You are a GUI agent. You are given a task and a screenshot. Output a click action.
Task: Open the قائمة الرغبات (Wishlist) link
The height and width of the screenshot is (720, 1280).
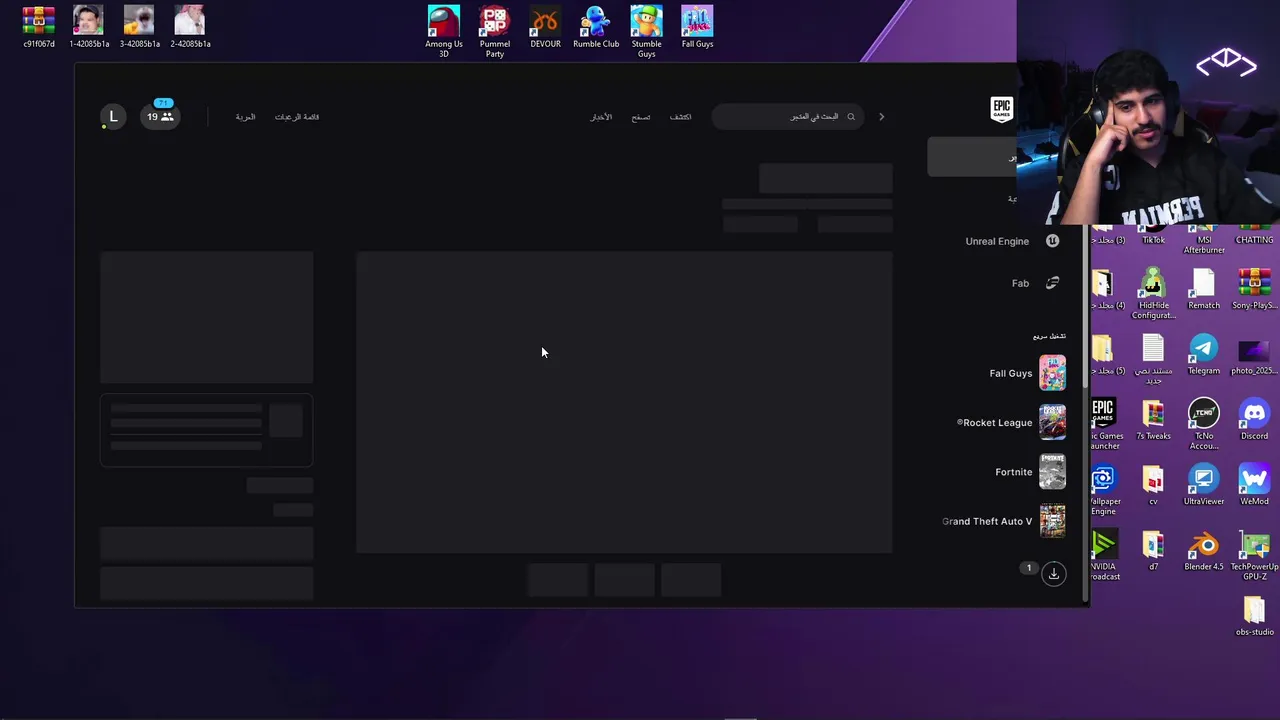tap(297, 117)
